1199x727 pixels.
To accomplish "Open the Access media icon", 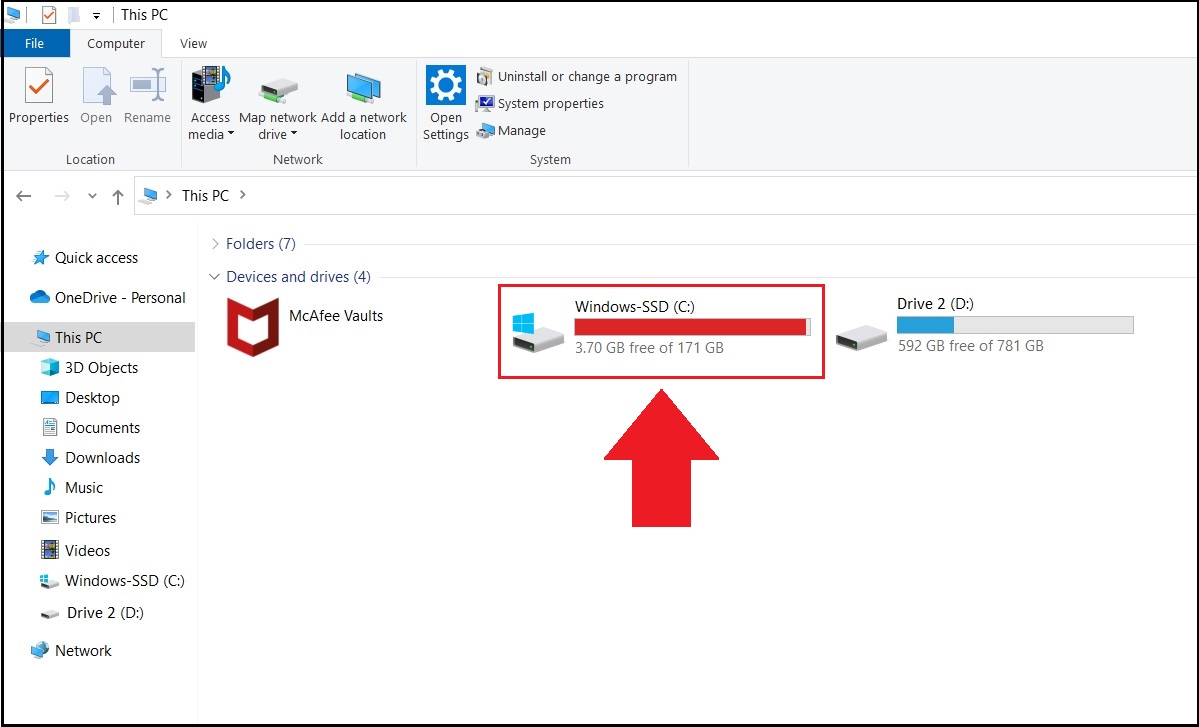I will tap(210, 85).
